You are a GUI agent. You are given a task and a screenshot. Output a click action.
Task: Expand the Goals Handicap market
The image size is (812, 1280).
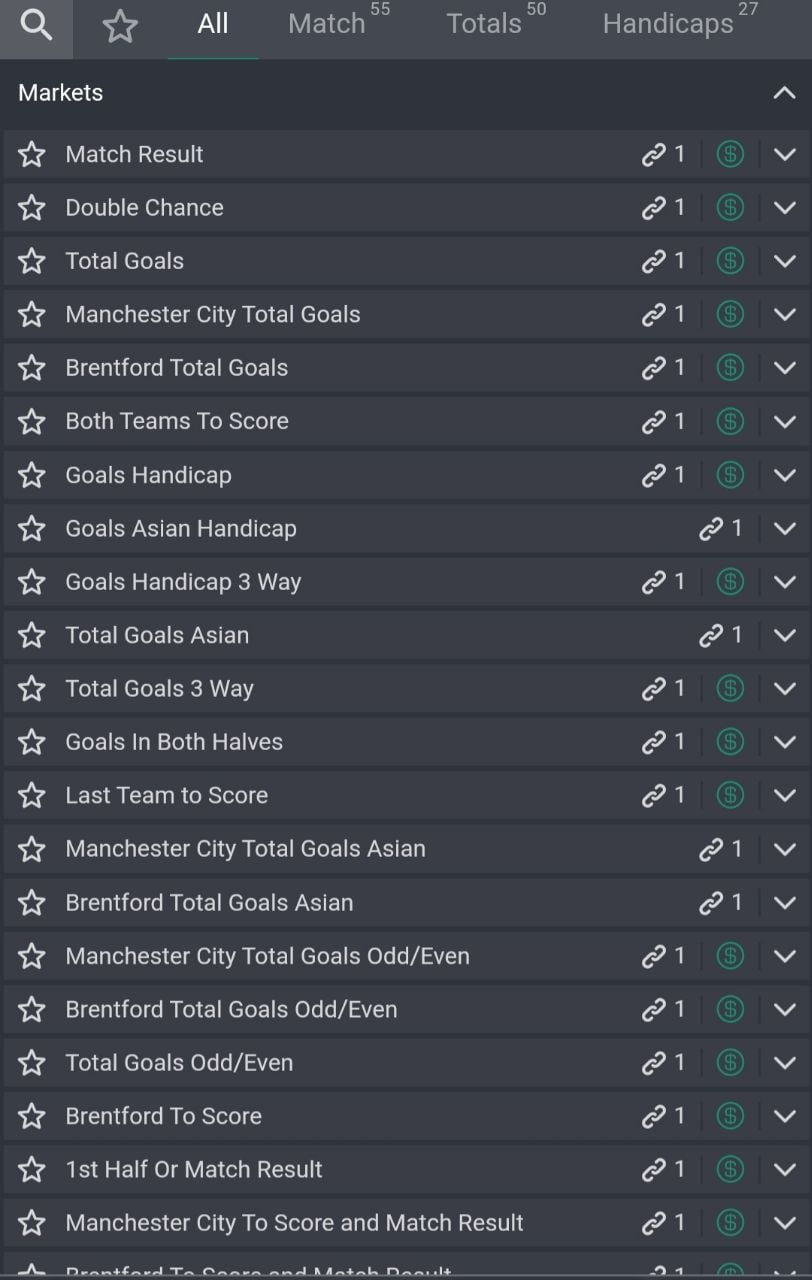(784, 475)
